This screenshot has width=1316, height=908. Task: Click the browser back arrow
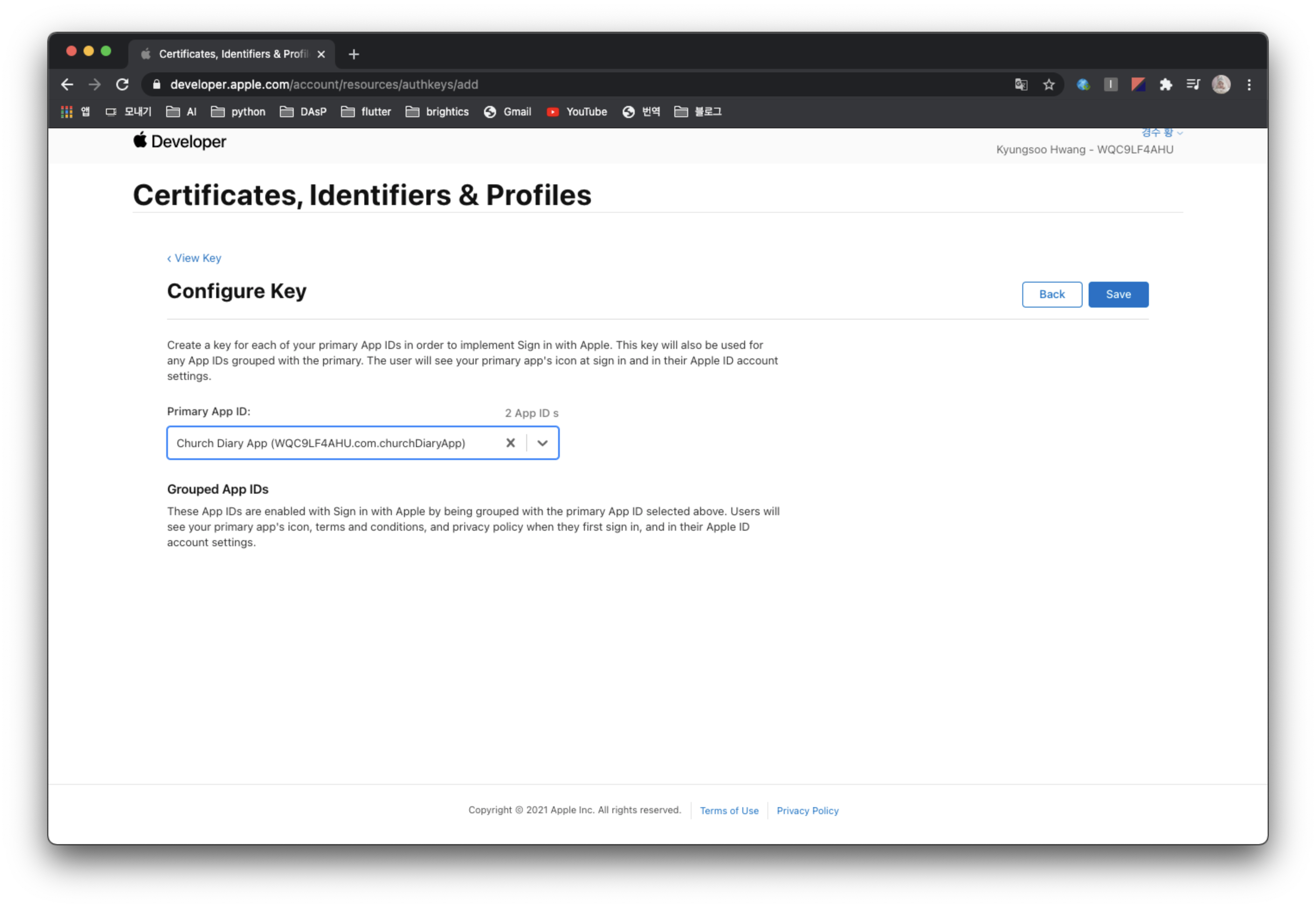click(x=67, y=85)
